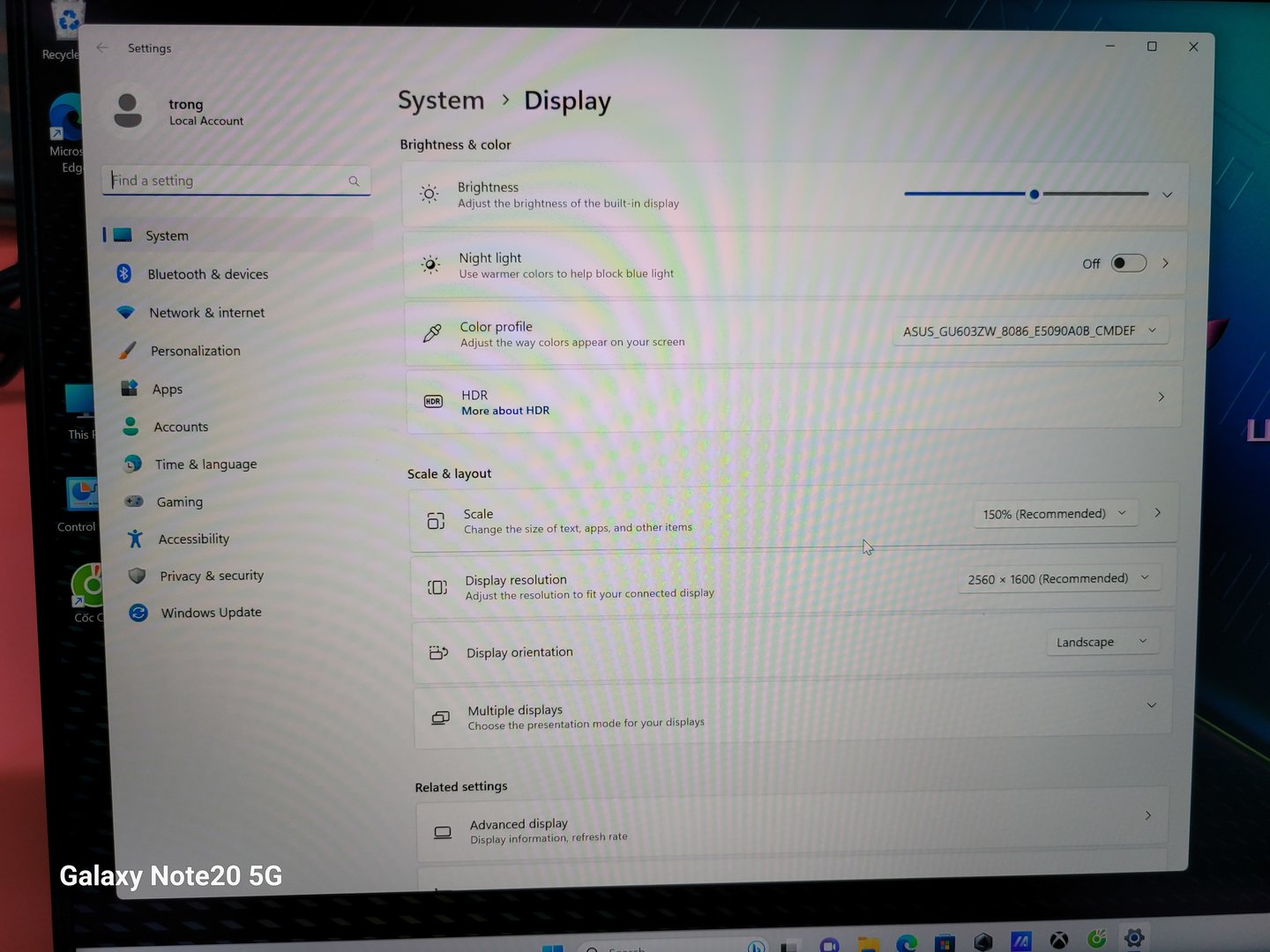Image resolution: width=1270 pixels, height=952 pixels.
Task: Go to Accessibility settings
Action: click(x=193, y=539)
